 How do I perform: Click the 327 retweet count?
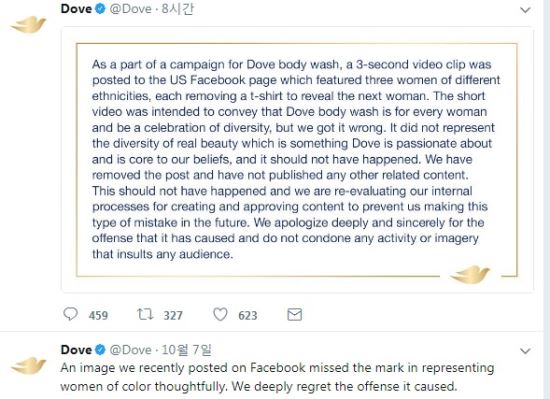click(173, 315)
